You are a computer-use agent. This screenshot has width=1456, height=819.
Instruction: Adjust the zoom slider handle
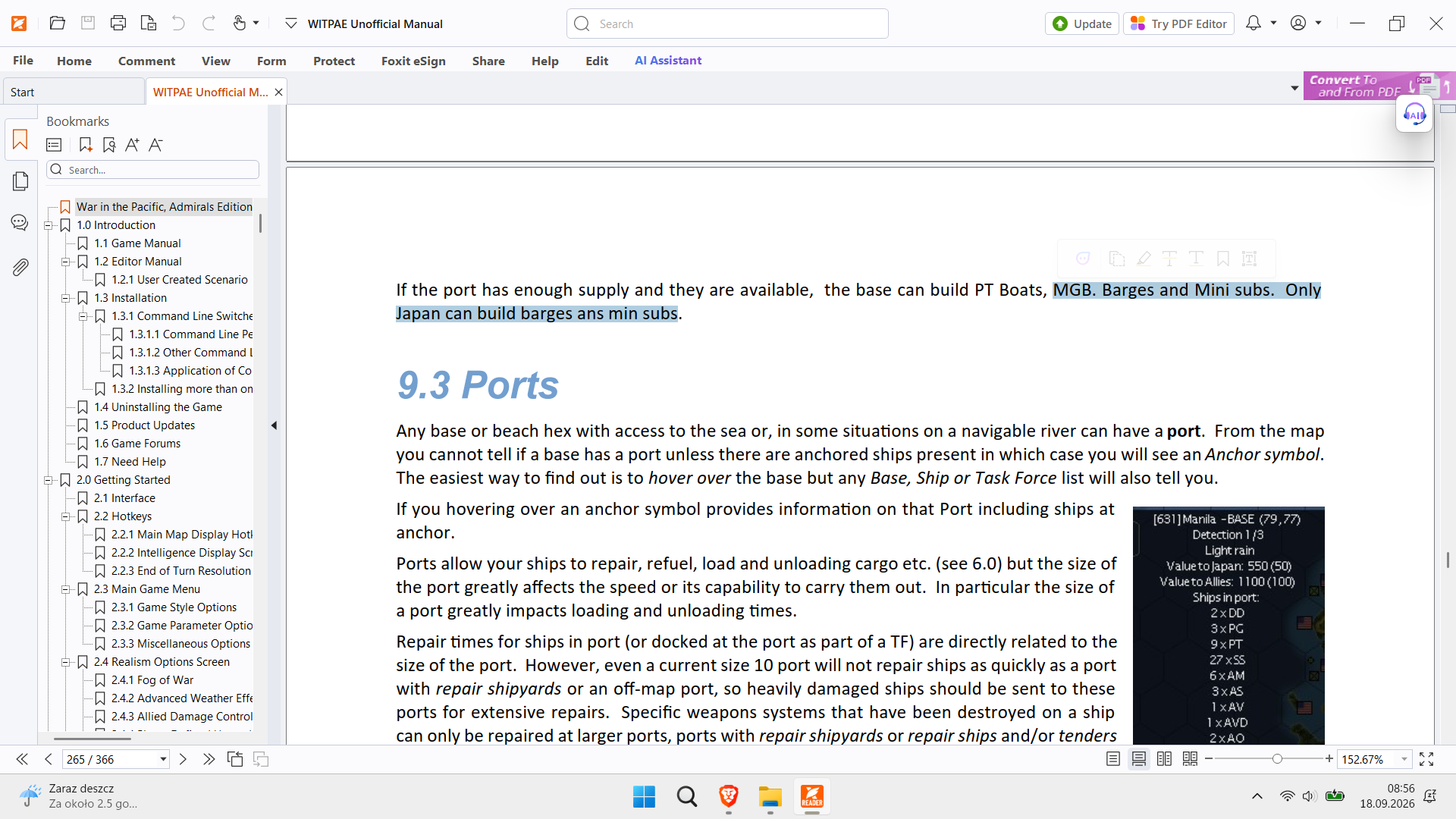tap(1277, 759)
